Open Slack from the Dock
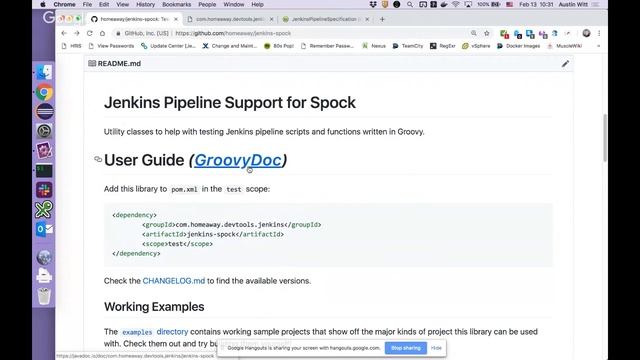This screenshot has height=360, width=640. coord(44,190)
